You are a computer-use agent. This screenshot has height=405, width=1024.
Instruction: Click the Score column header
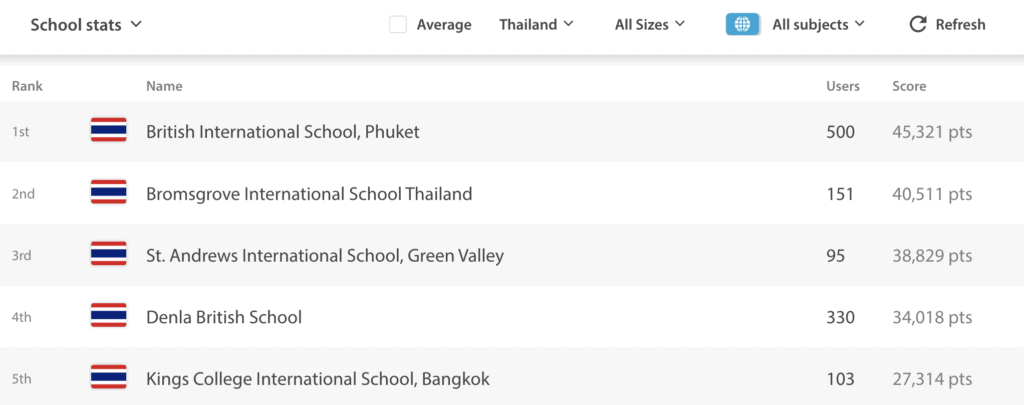[x=909, y=86]
